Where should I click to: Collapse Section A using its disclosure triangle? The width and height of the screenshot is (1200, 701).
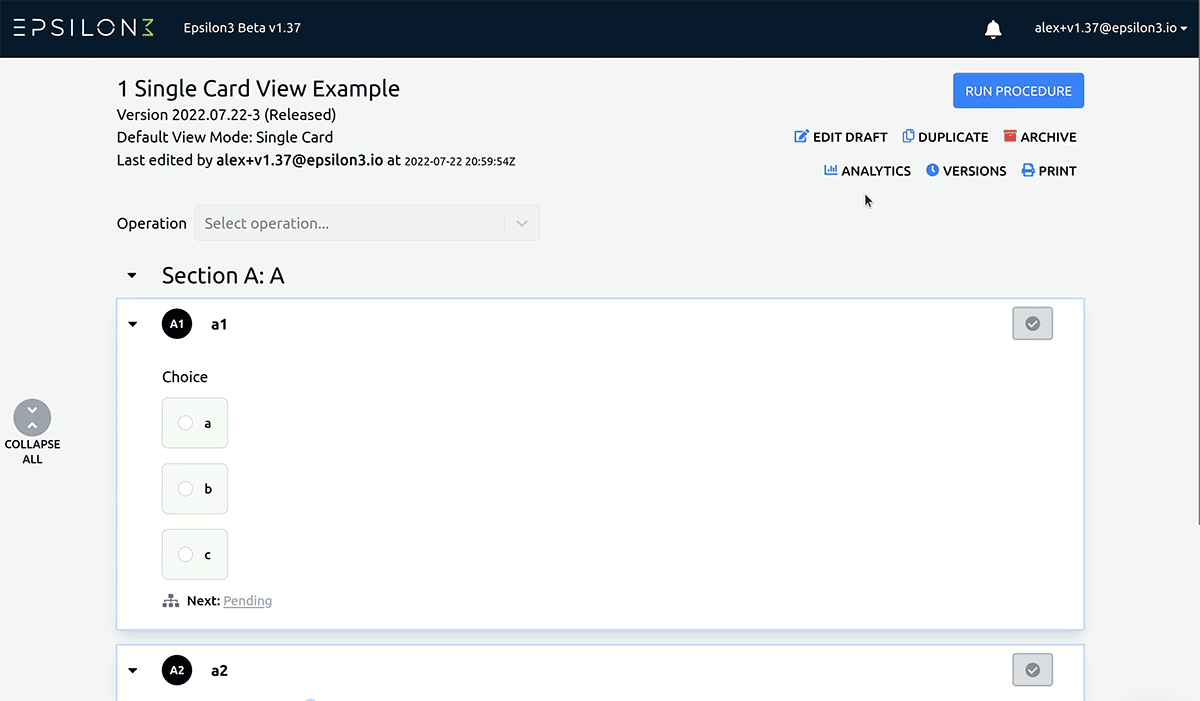(x=131, y=275)
